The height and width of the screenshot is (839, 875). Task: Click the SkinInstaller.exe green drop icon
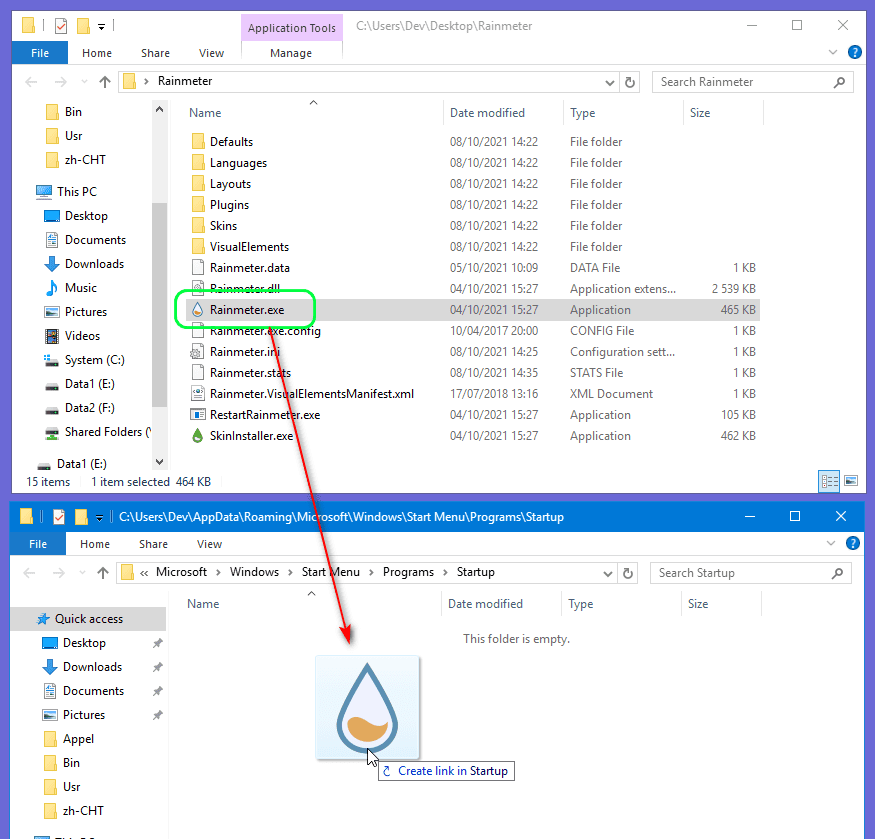tap(198, 436)
